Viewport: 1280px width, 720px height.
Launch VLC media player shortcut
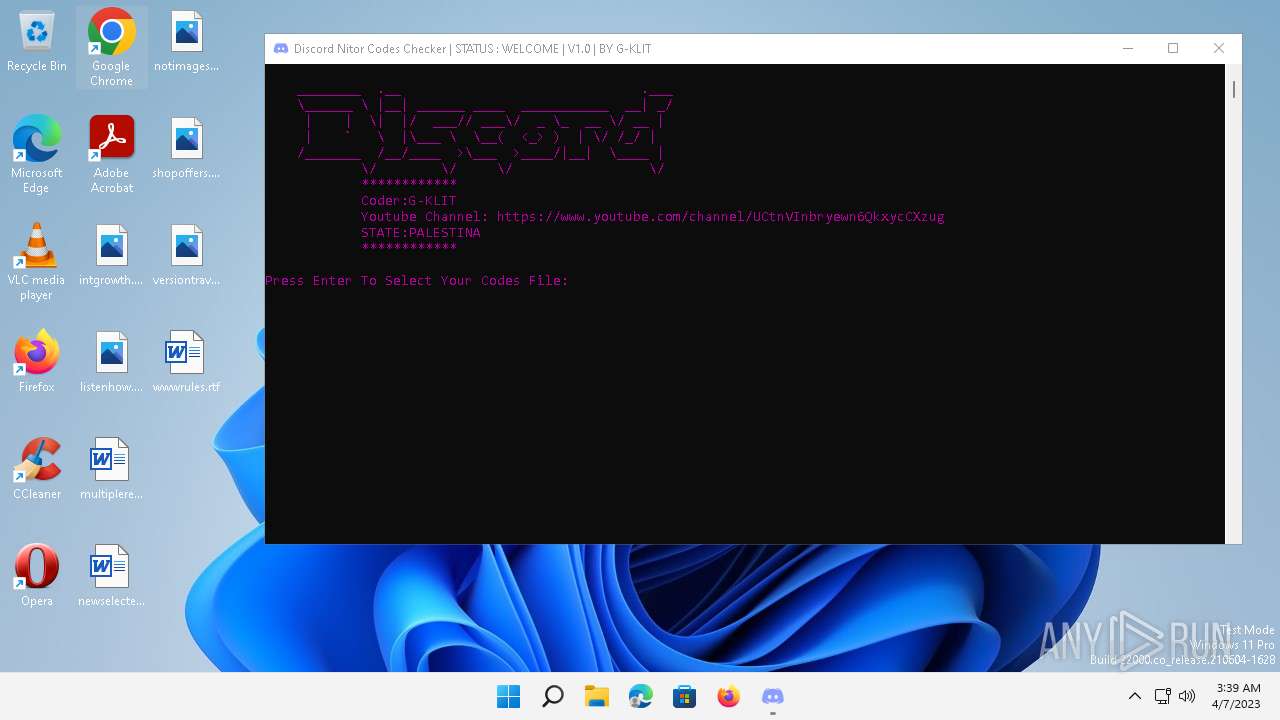pos(37,261)
